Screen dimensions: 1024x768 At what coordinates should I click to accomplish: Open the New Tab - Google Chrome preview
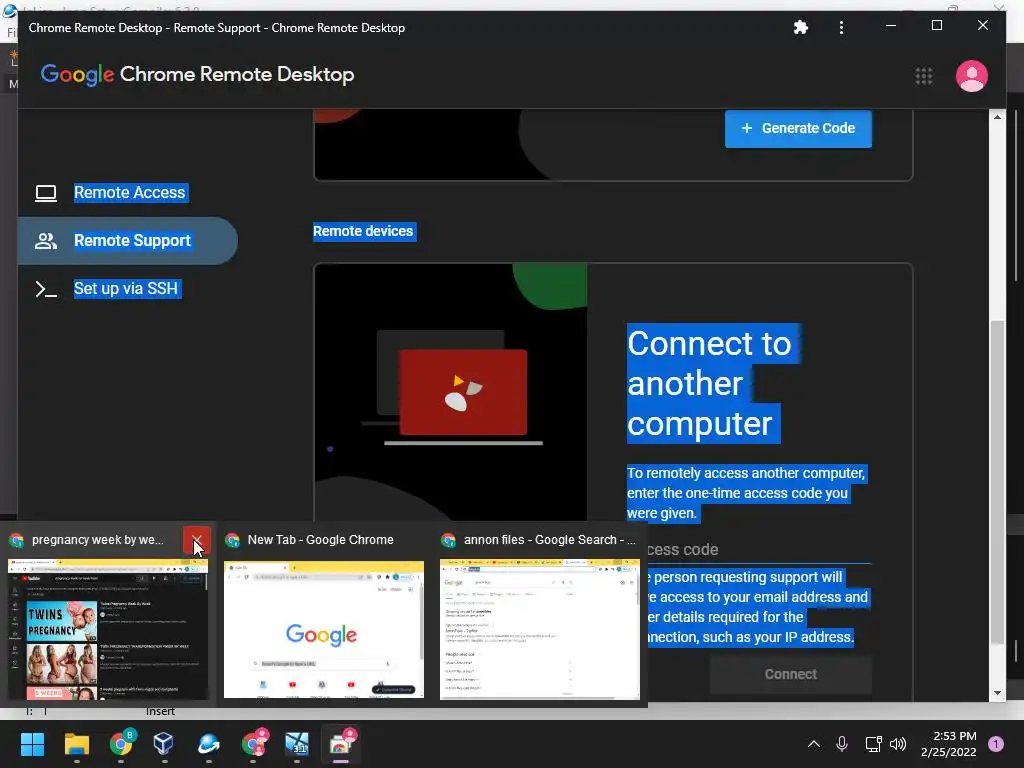point(324,629)
